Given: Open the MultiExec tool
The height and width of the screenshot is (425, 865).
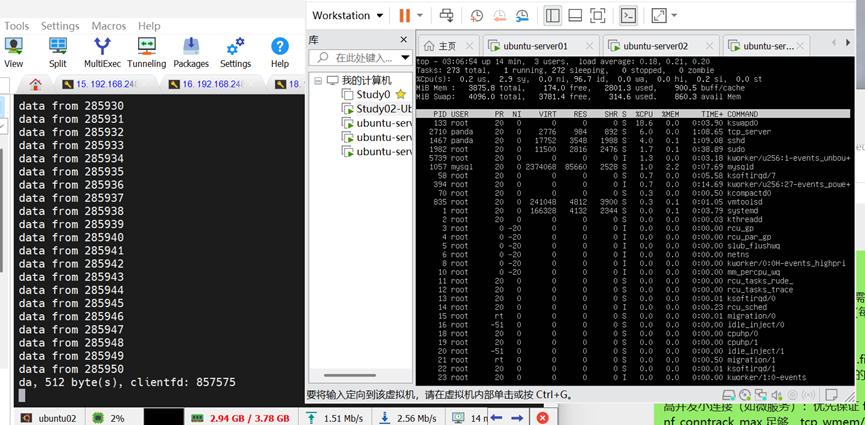Looking at the screenshot, I should coord(102,52).
